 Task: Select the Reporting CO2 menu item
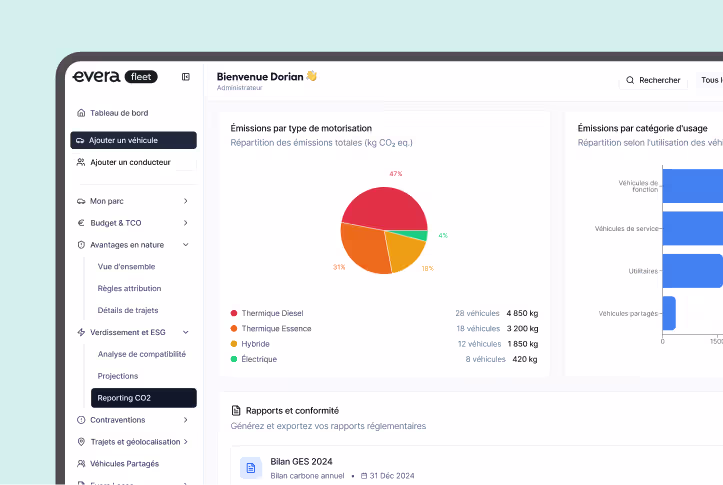[x=144, y=398]
